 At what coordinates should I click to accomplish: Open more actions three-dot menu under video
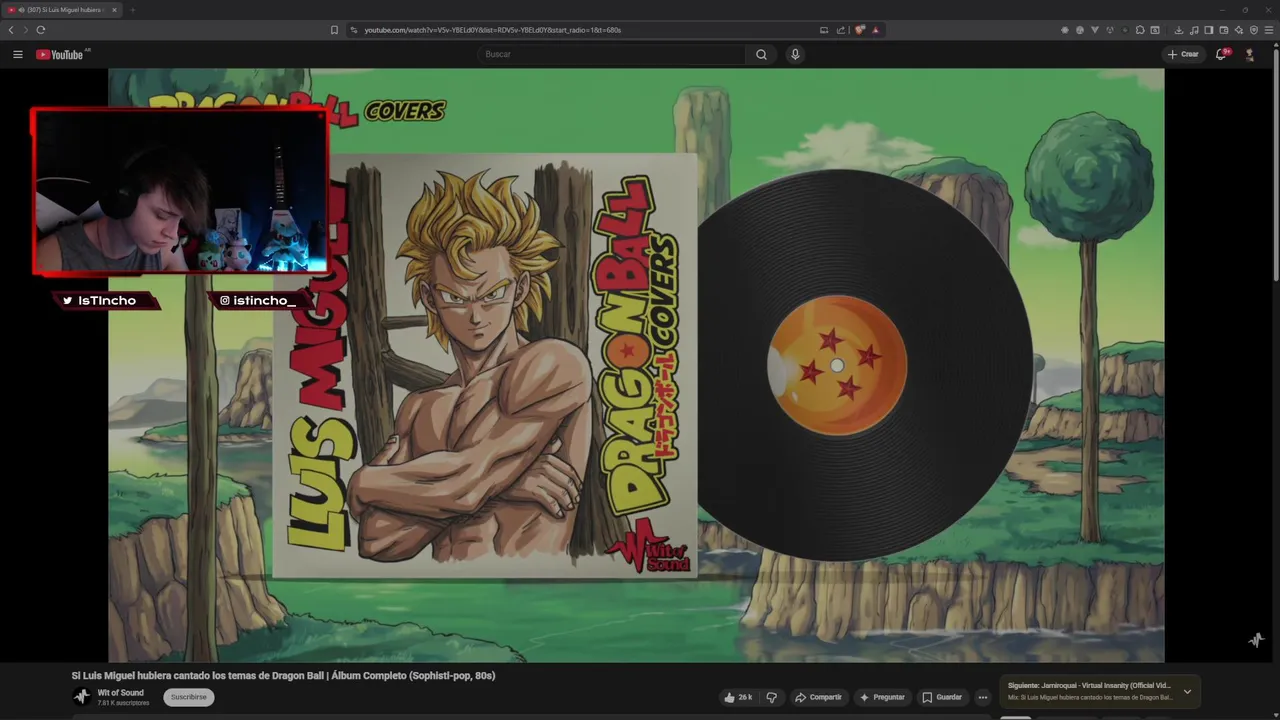983,697
